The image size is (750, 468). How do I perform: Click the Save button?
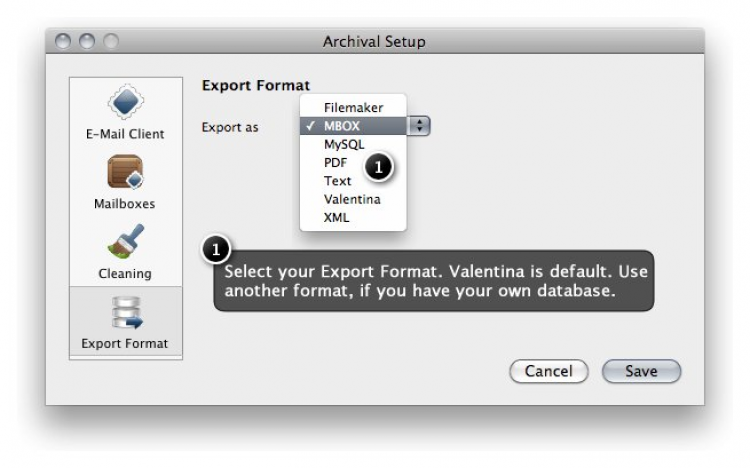point(641,372)
